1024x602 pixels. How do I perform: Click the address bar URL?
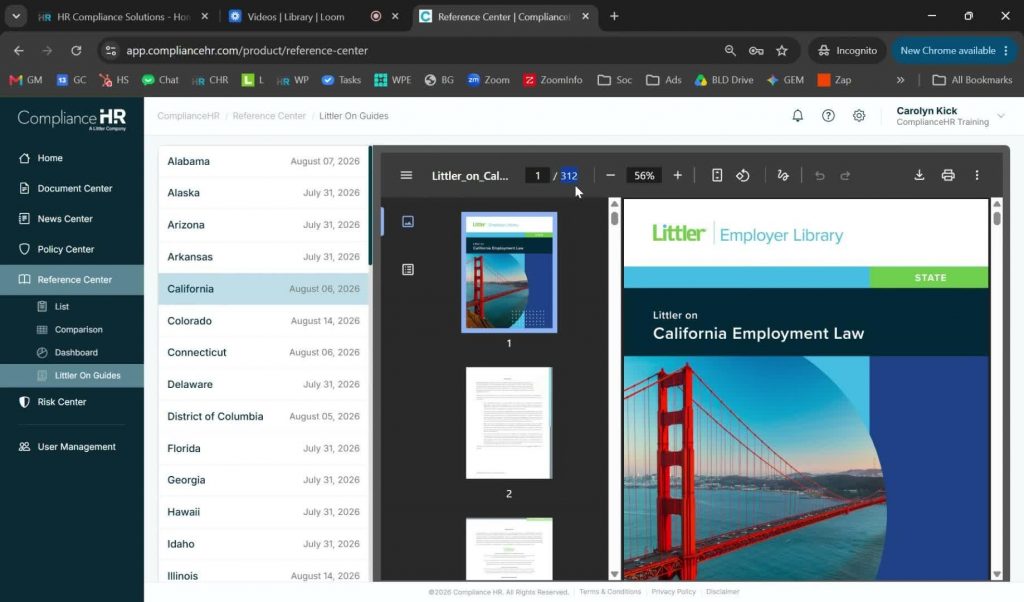pos(247,50)
